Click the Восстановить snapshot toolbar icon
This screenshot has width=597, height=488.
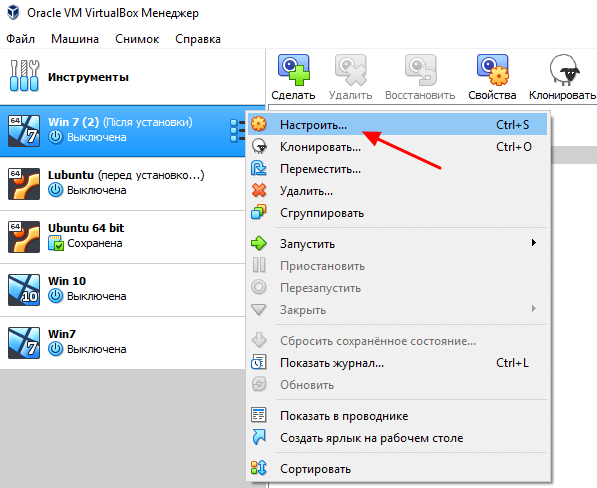point(420,70)
